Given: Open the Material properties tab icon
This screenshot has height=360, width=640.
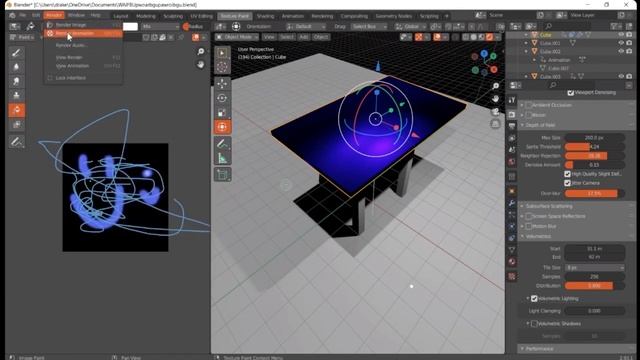Looking at the screenshot, I should (x=512, y=262).
